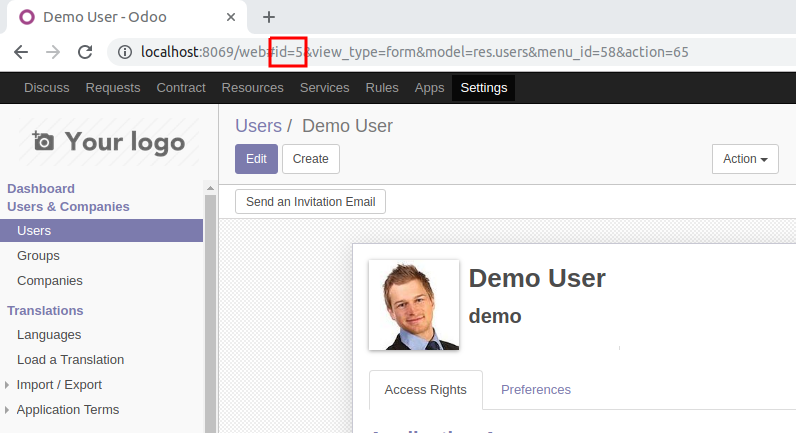Screen dimensions: 796x433
Task: Open the Requests menu
Action: pos(113,88)
